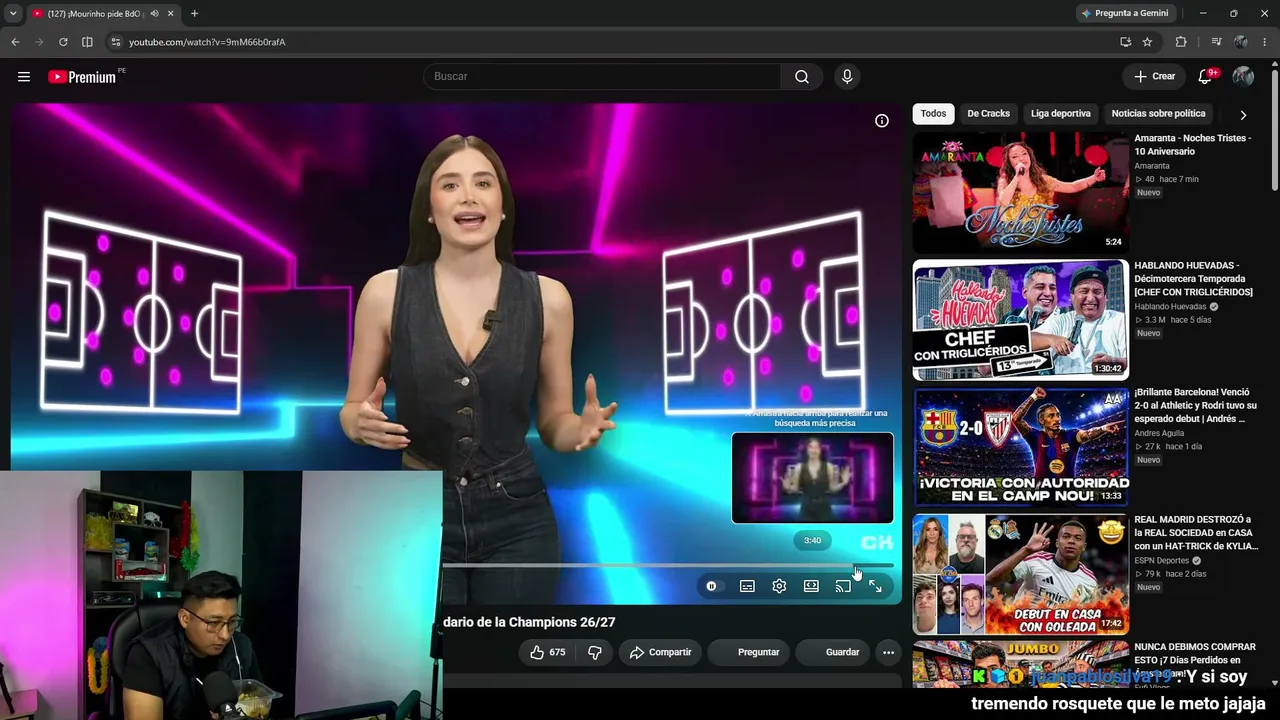1280x720 pixels.
Task: Cast the video to a device
Action: tap(843, 586)
